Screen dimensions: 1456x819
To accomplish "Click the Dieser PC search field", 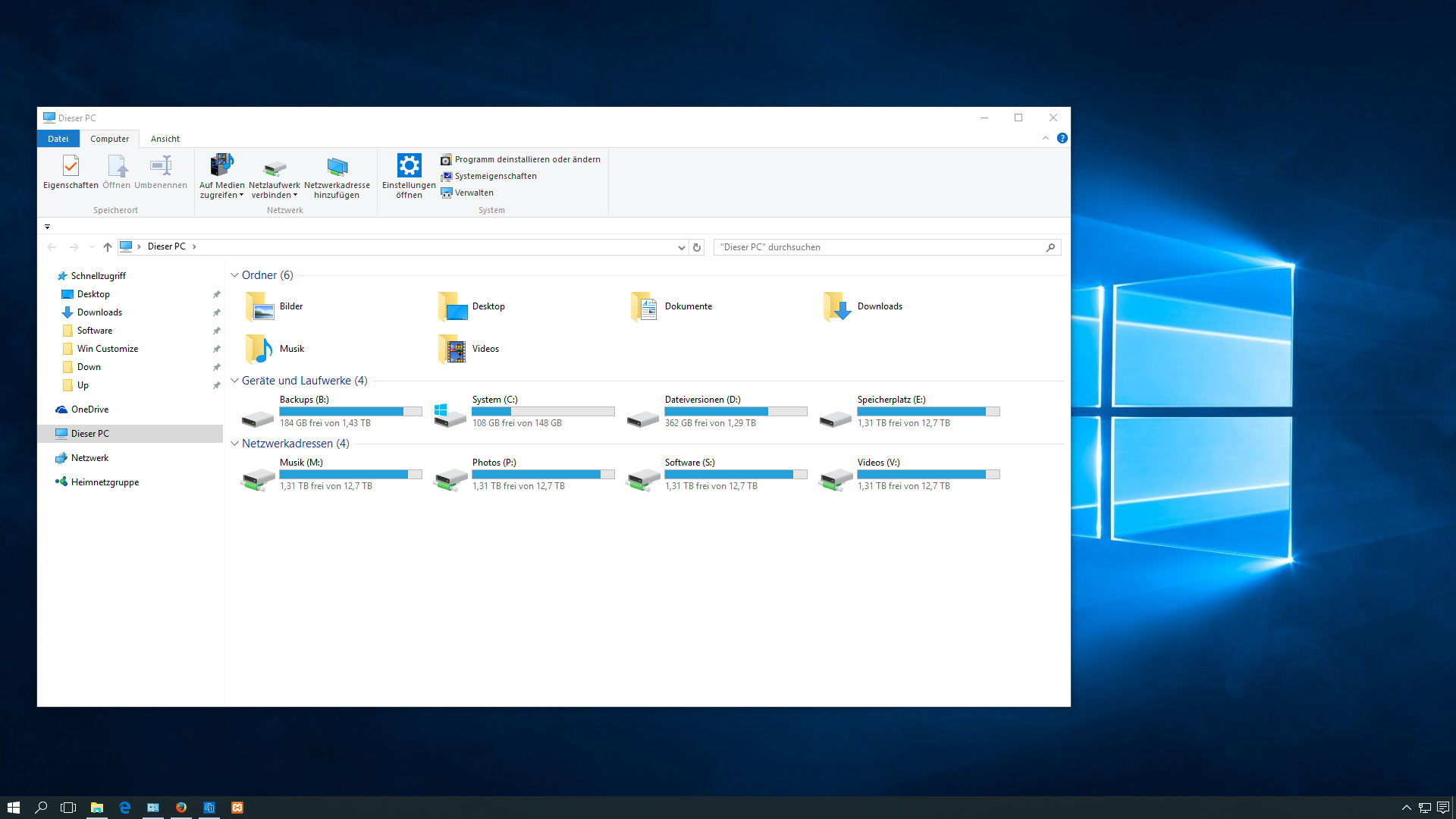I will [886, 247].
